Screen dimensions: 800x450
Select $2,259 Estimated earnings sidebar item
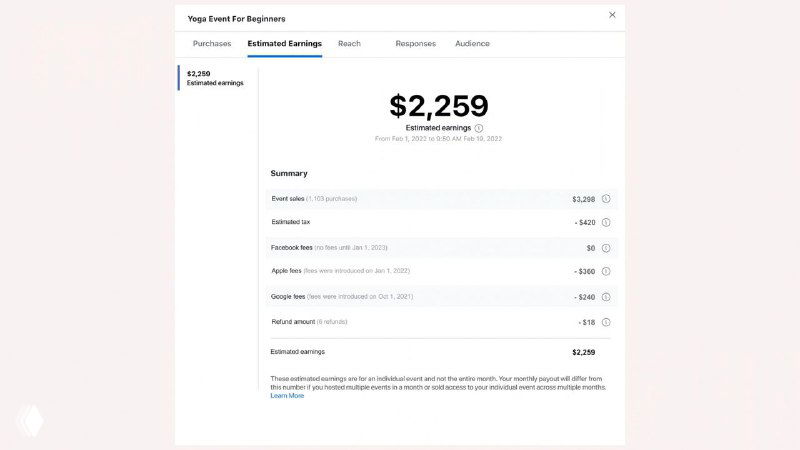pyautogui.click(x=214, y=78)
